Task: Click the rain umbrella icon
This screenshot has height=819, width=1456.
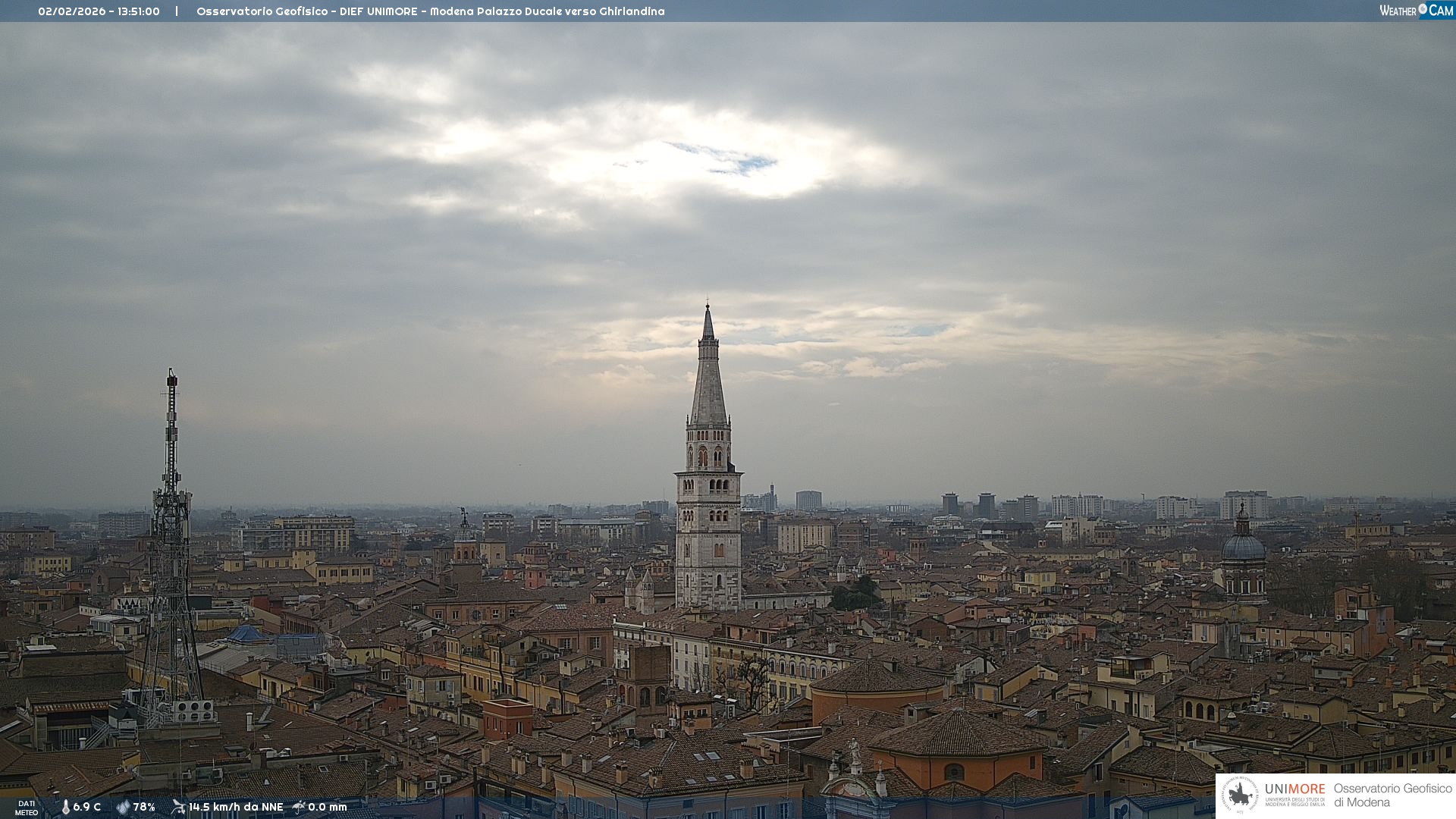Action: coord(299,807)
